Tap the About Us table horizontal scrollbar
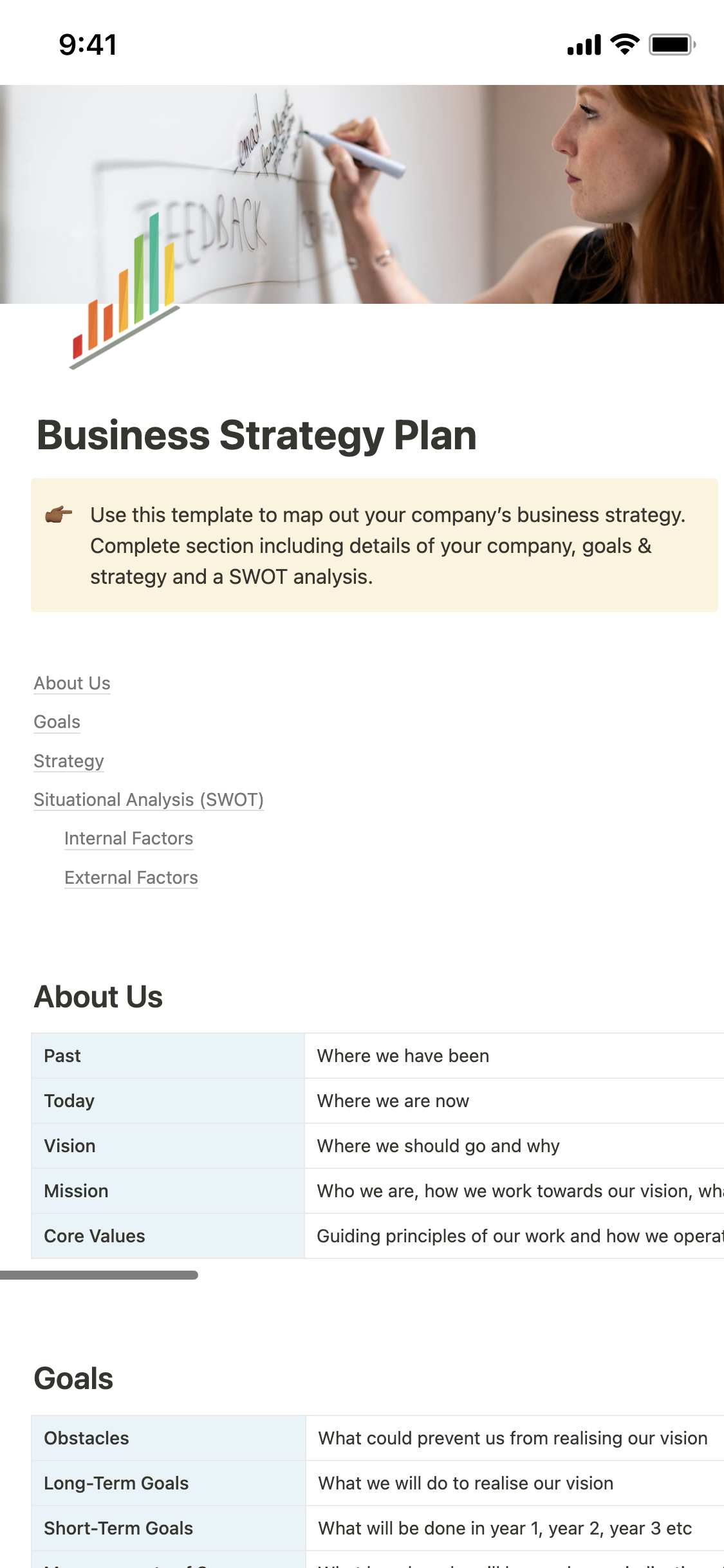 [x=99, y=1275]
